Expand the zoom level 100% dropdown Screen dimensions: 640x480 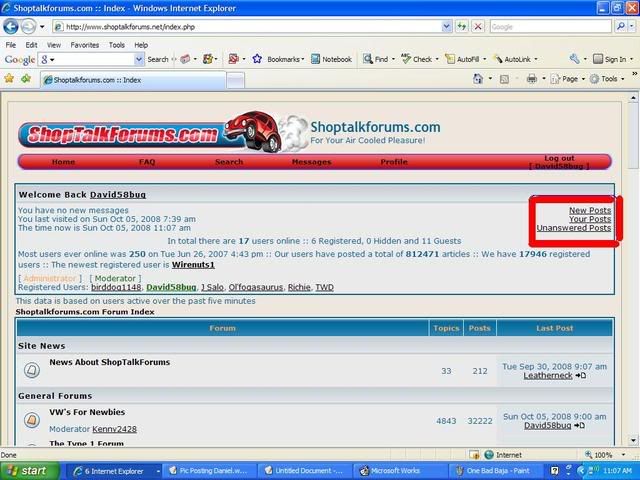point(615,454)
